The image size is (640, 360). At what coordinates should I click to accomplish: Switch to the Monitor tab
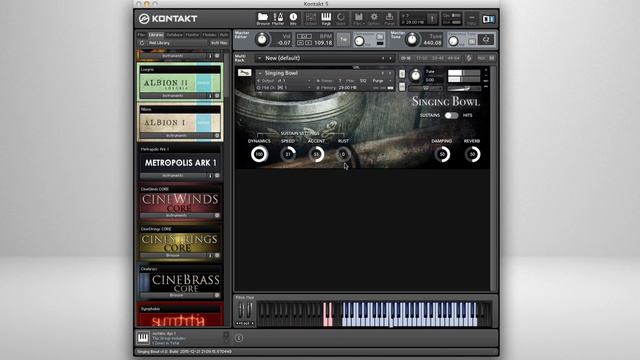(192, 35)
